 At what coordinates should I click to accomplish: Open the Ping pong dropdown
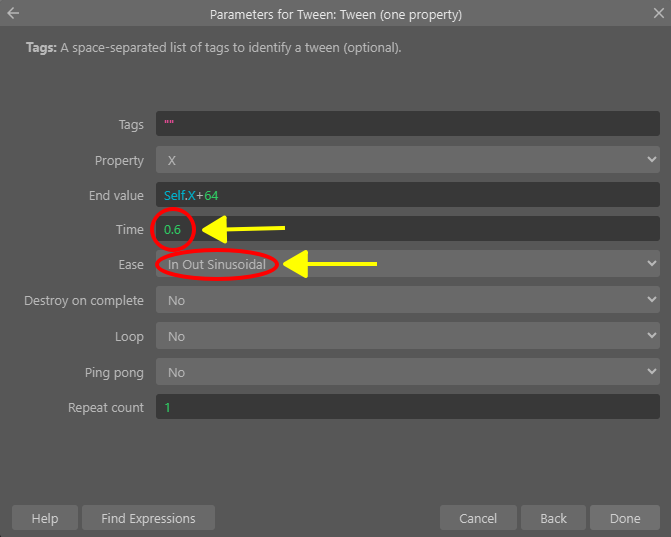[x=407, y=372]
